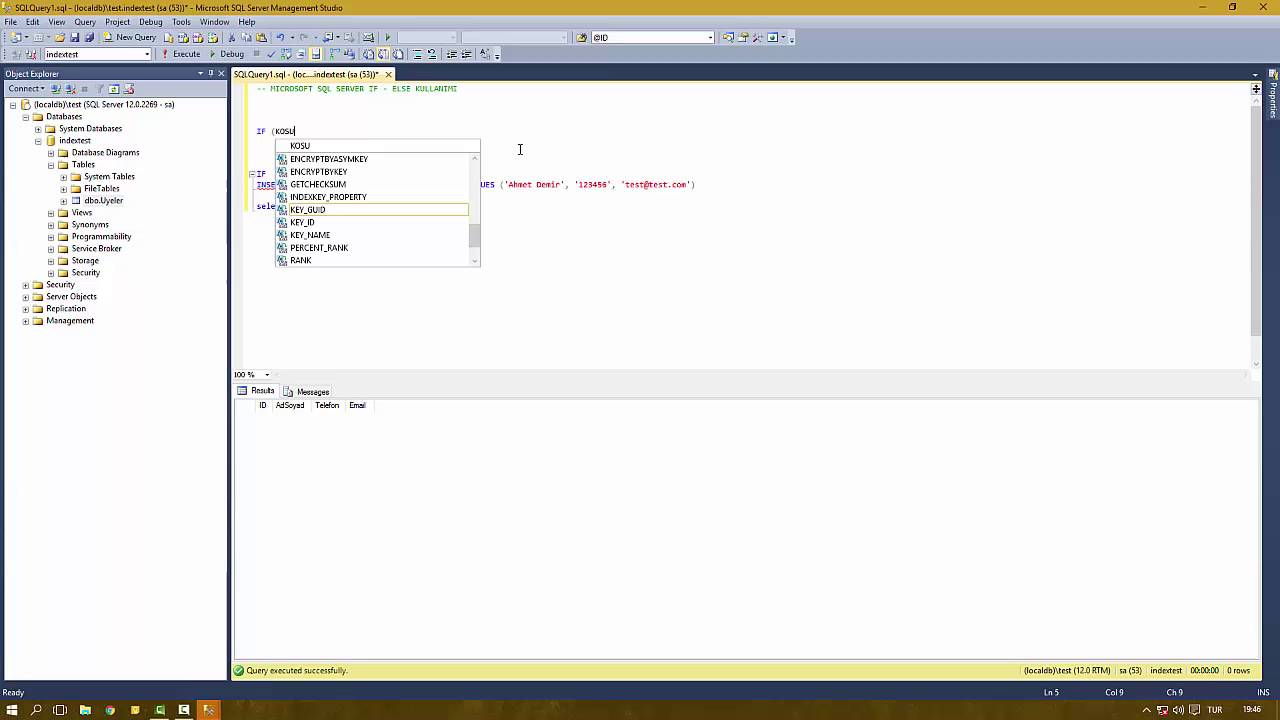
Task: Click the Save All icon
Action: (90, 38)
